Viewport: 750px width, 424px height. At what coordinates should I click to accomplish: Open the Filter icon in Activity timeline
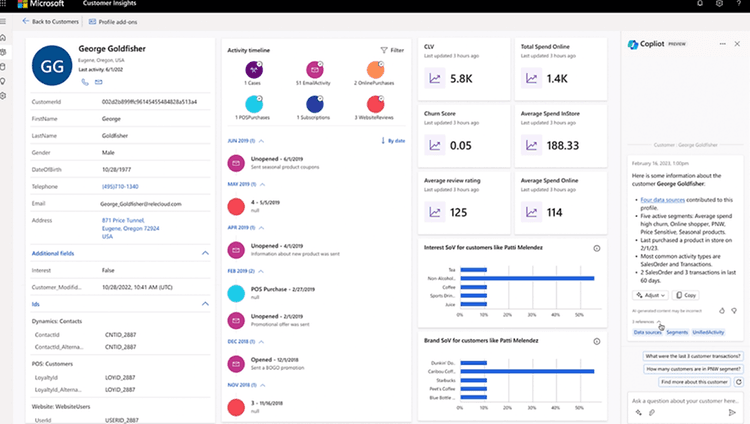pos(391,49)
